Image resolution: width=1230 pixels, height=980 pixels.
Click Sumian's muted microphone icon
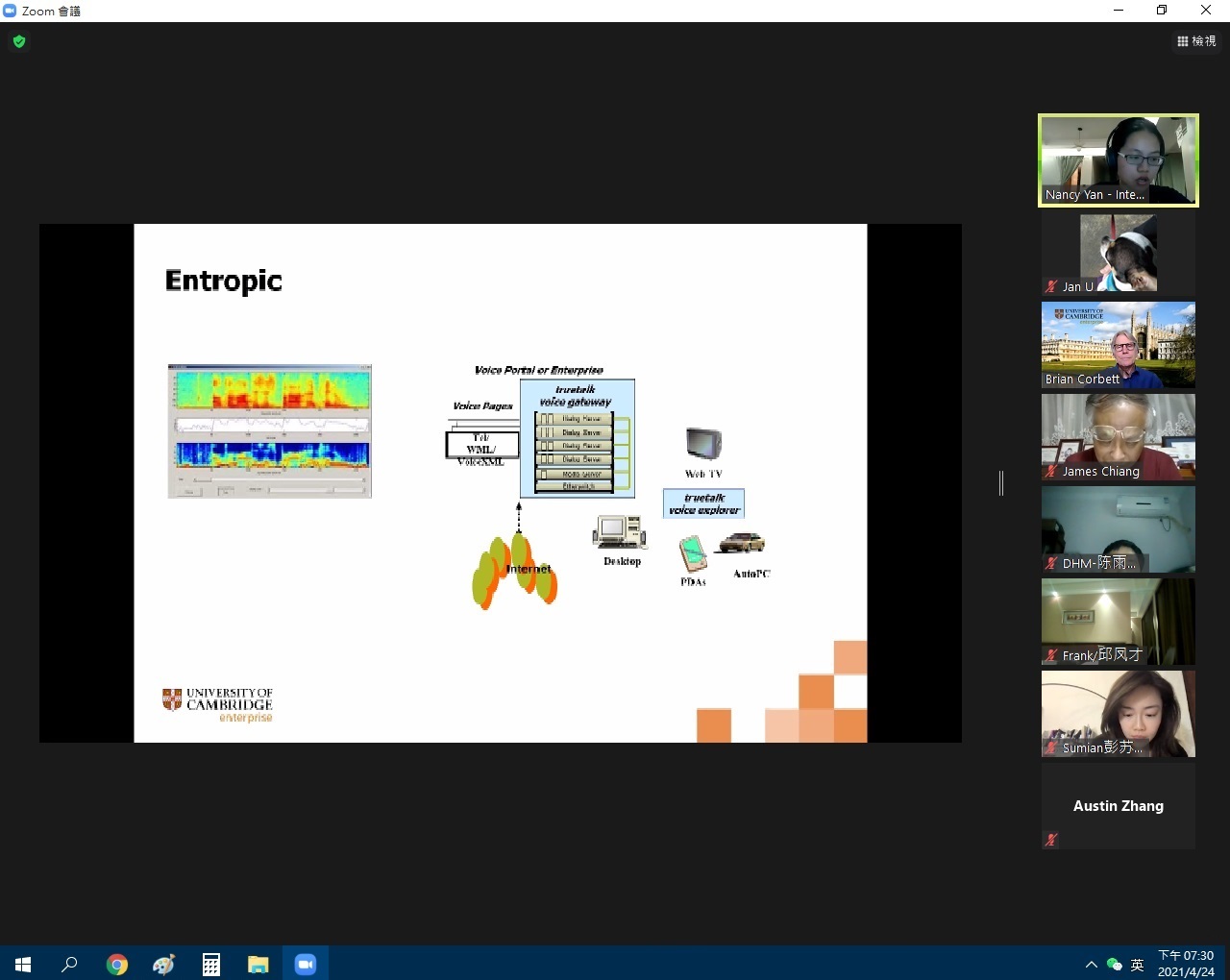tap(1051, 747)
